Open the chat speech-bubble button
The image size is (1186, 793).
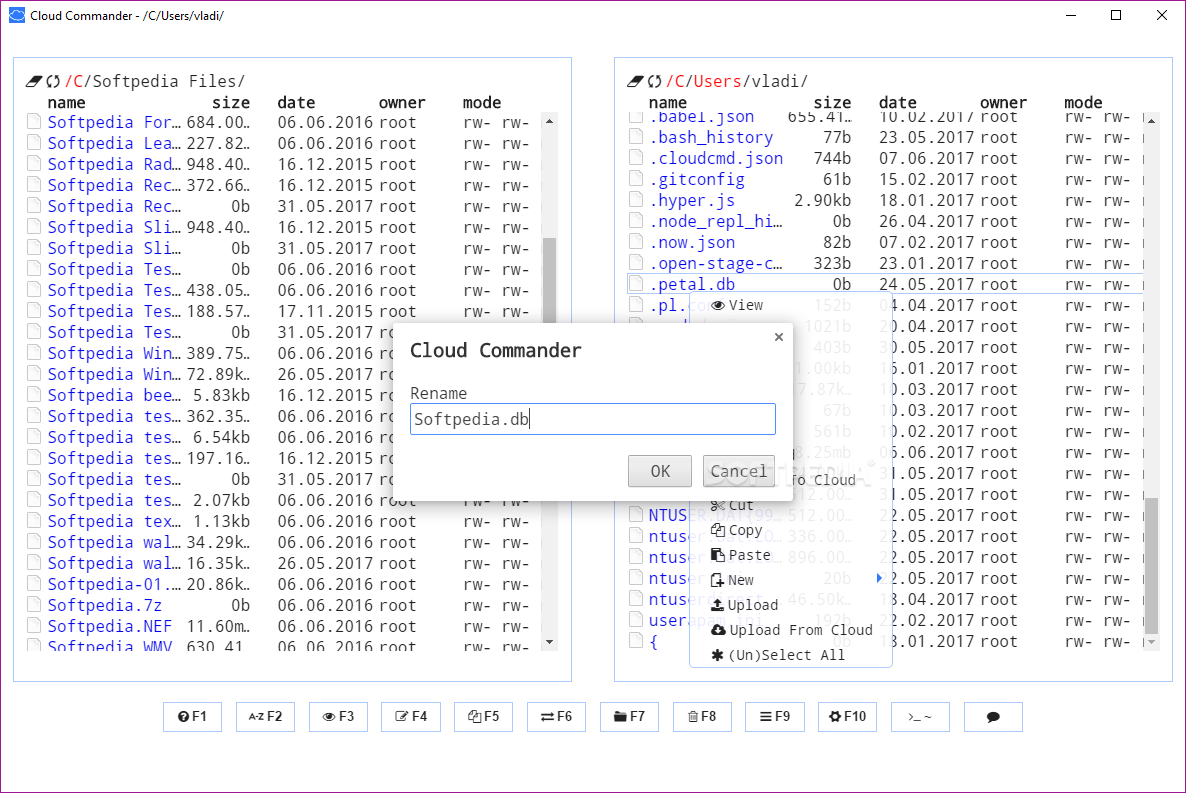[x=993, y=717]
